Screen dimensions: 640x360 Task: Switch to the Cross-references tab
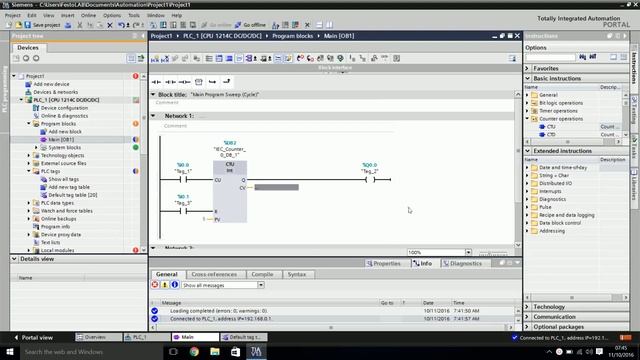click(x=214, y=274)
